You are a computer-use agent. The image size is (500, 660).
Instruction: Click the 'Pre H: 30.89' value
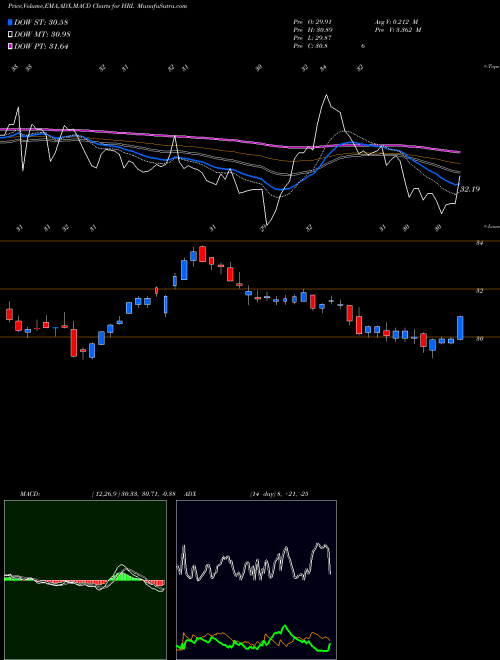click(313, 30)
